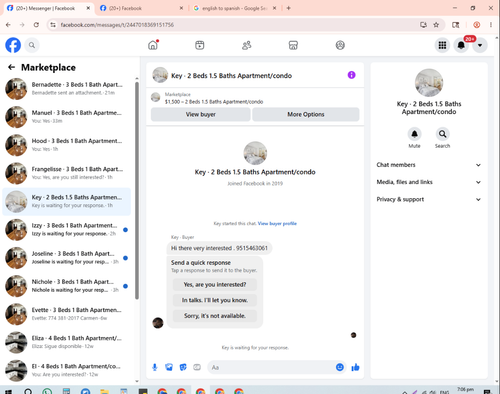
Task: Click taskbar clock showing 7:06 pm
Action: coord(465,390)
